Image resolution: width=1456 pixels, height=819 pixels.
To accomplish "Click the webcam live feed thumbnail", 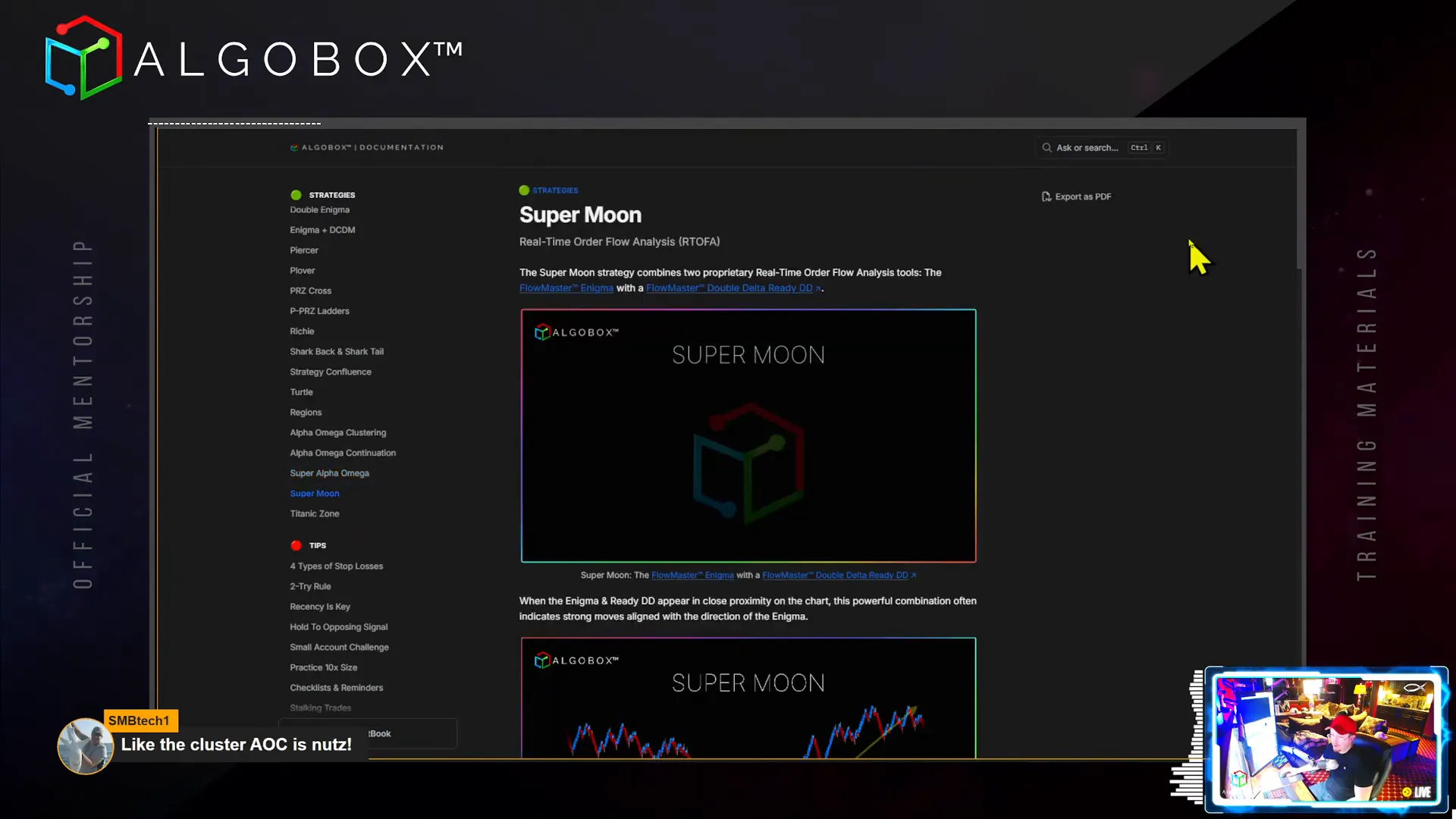I will point(1326,739).
